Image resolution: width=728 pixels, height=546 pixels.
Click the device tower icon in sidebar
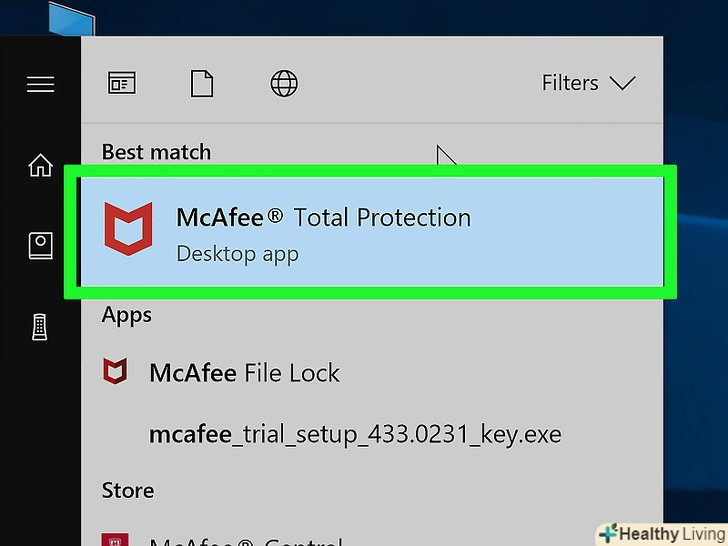coord(40,326)
